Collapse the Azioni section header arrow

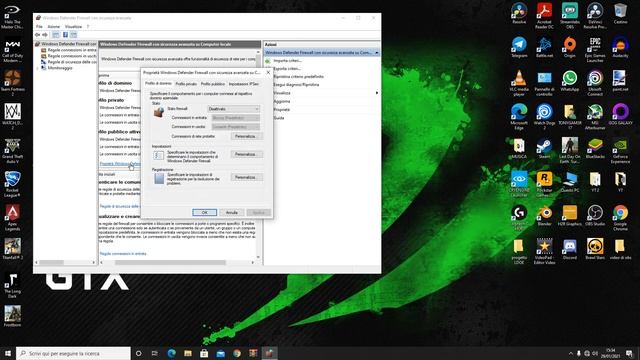click(x=376, y=53)
